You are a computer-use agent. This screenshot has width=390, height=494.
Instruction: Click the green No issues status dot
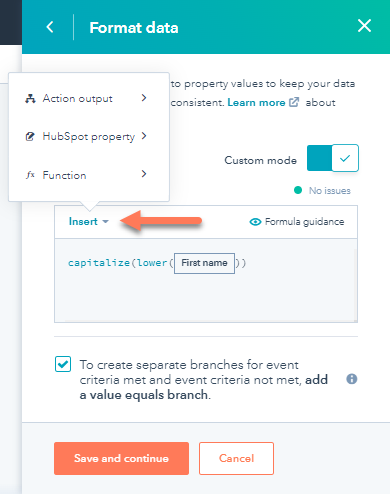298,190
